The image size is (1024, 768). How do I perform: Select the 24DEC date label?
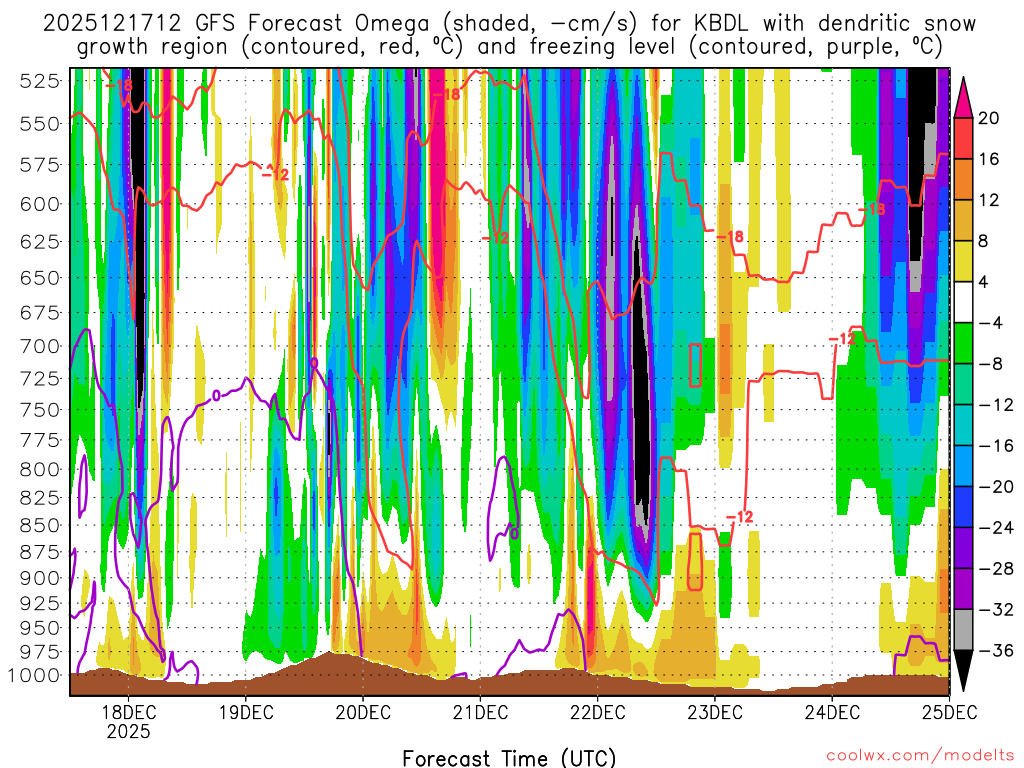832,712
